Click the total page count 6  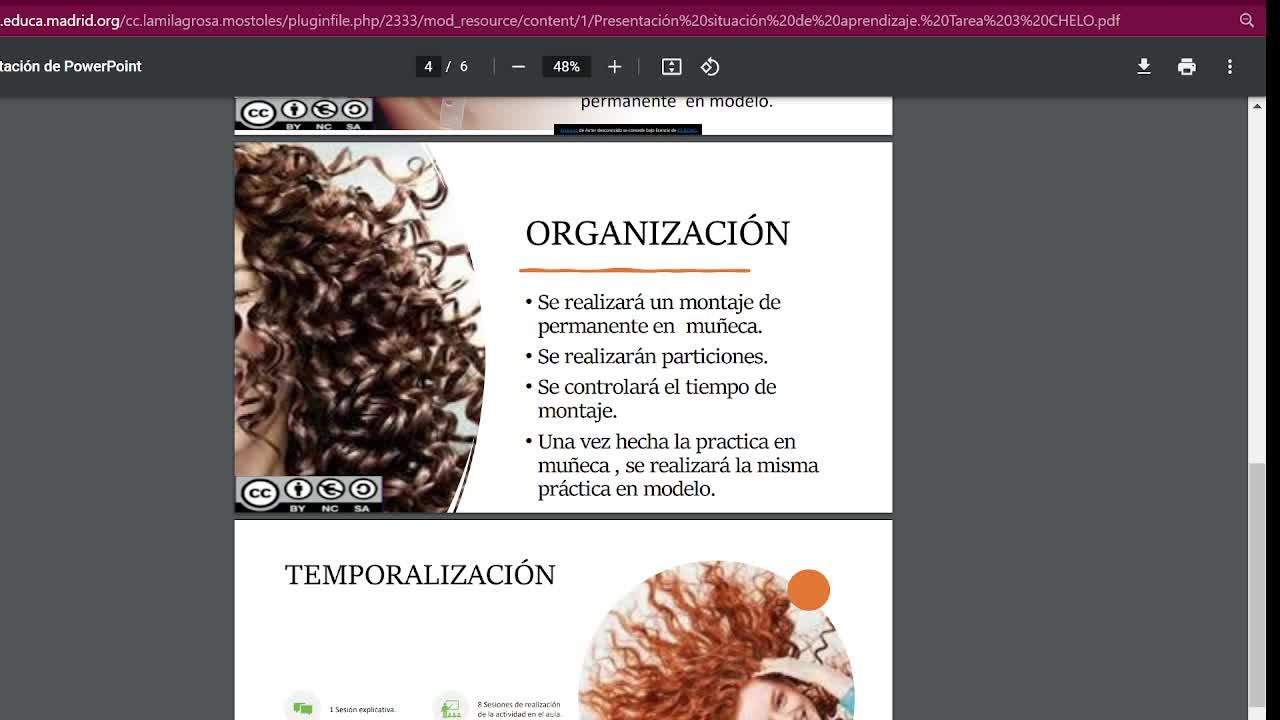pyautogui.click(x=463, y=66)
